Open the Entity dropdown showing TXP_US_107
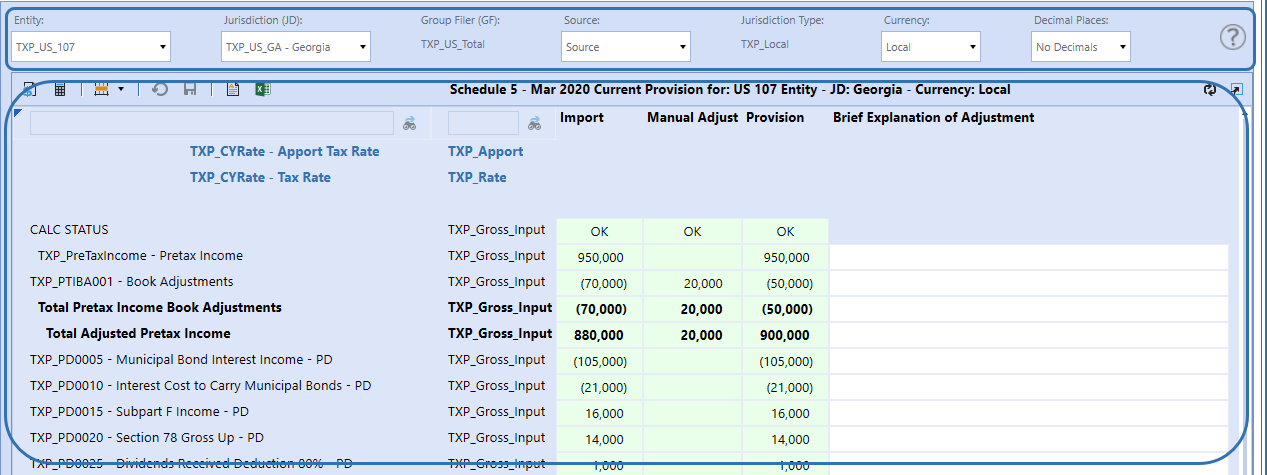Image resolution: width=1267 pixels, height=475 pixels. point(91,47)
